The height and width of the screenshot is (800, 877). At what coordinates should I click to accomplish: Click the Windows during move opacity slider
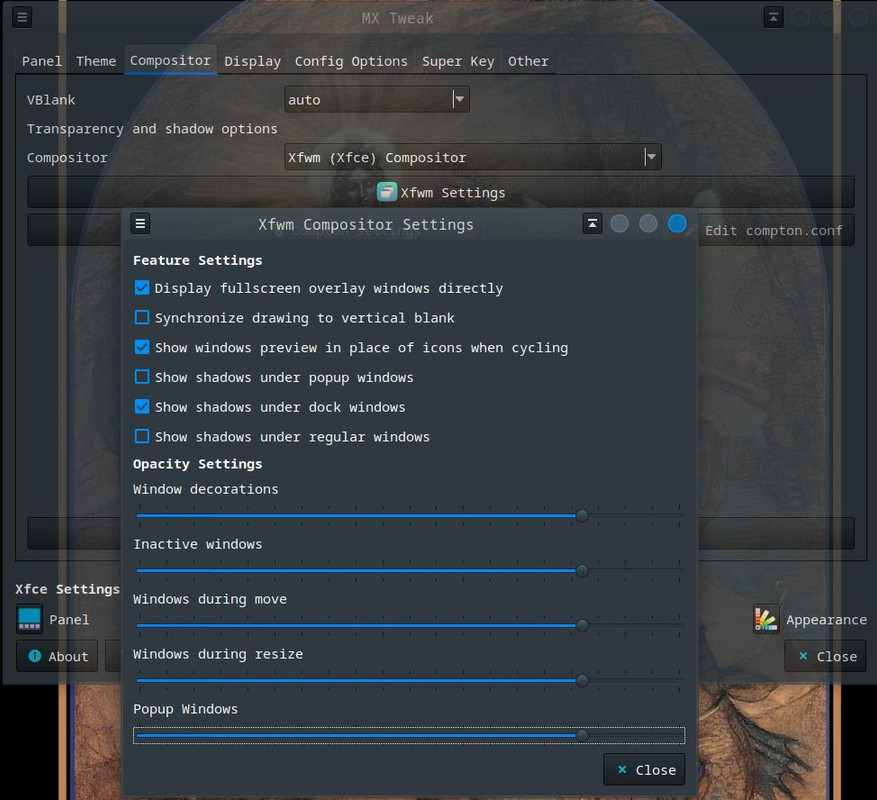coord(409,625)
